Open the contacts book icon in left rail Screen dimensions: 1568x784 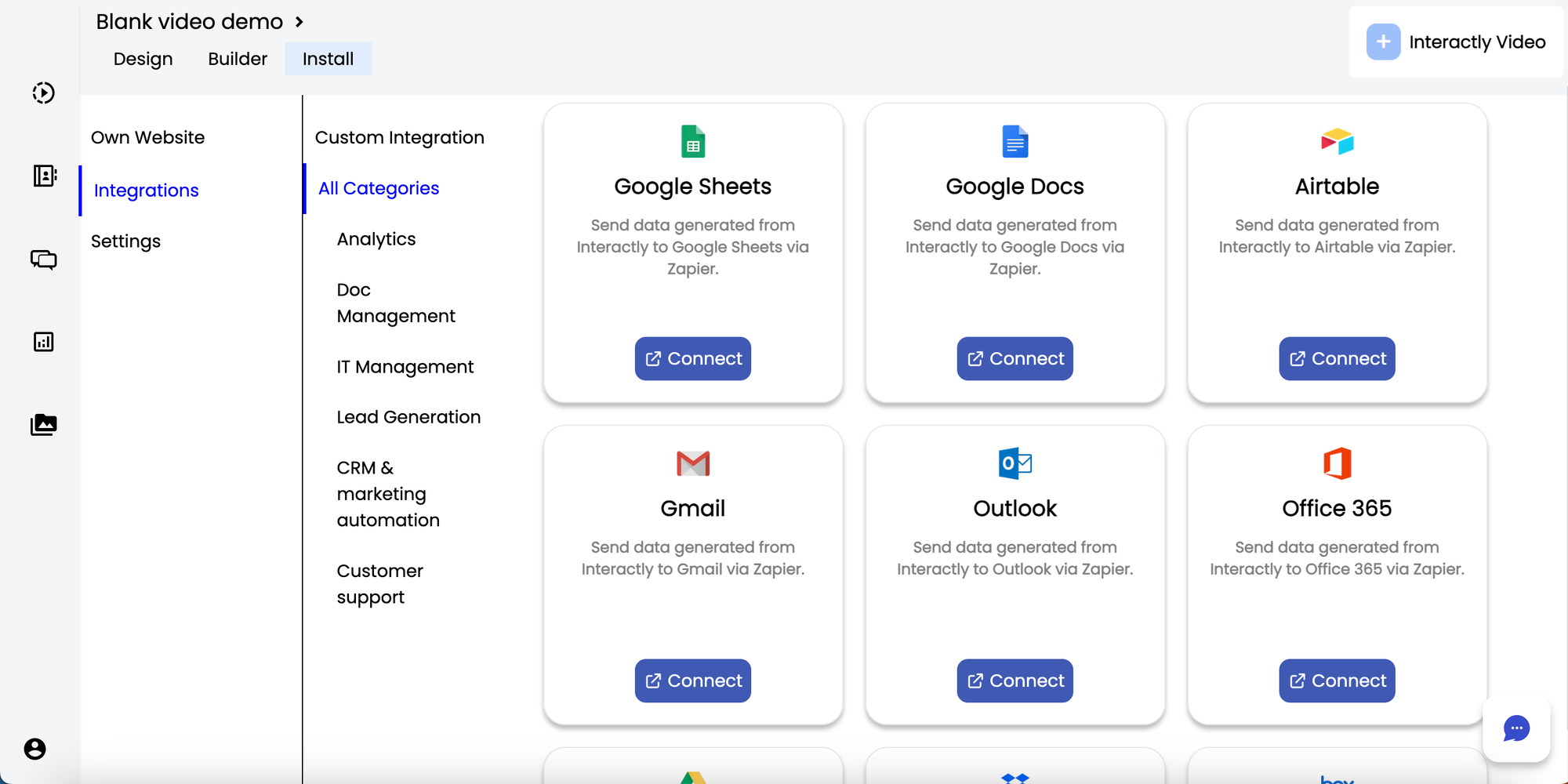coord(45,176)
